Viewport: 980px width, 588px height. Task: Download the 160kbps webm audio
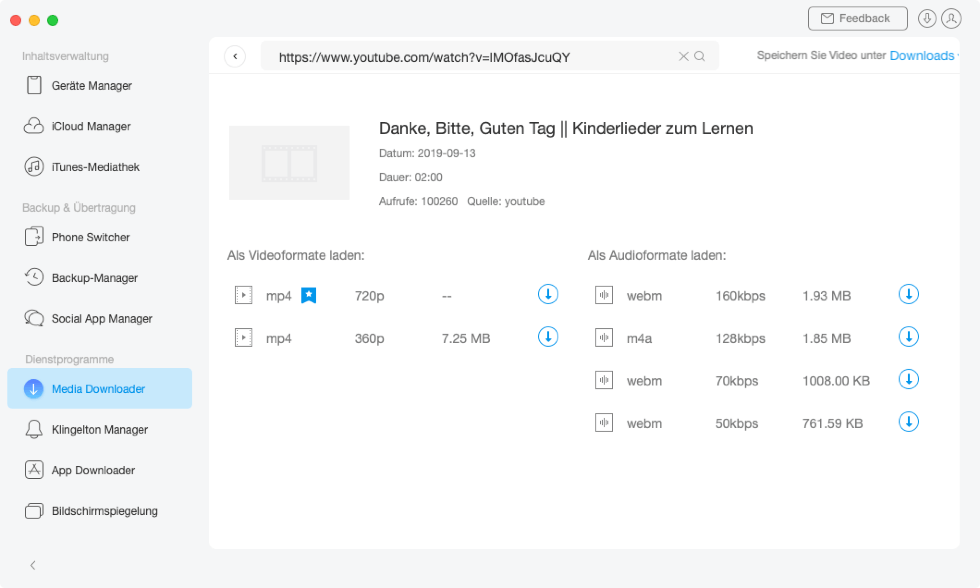[x=908, y=294]
